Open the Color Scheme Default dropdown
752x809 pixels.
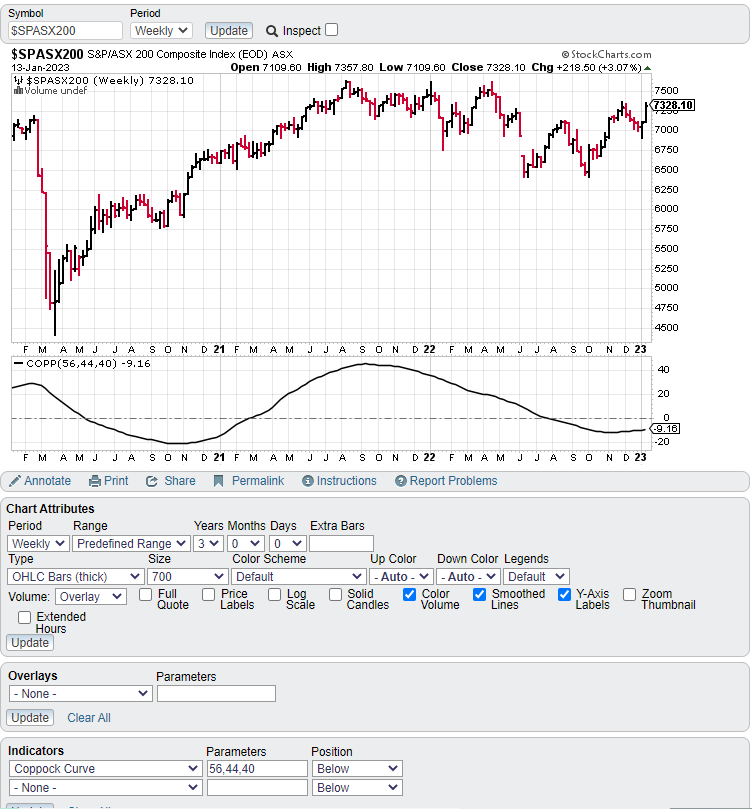[299, 576]
